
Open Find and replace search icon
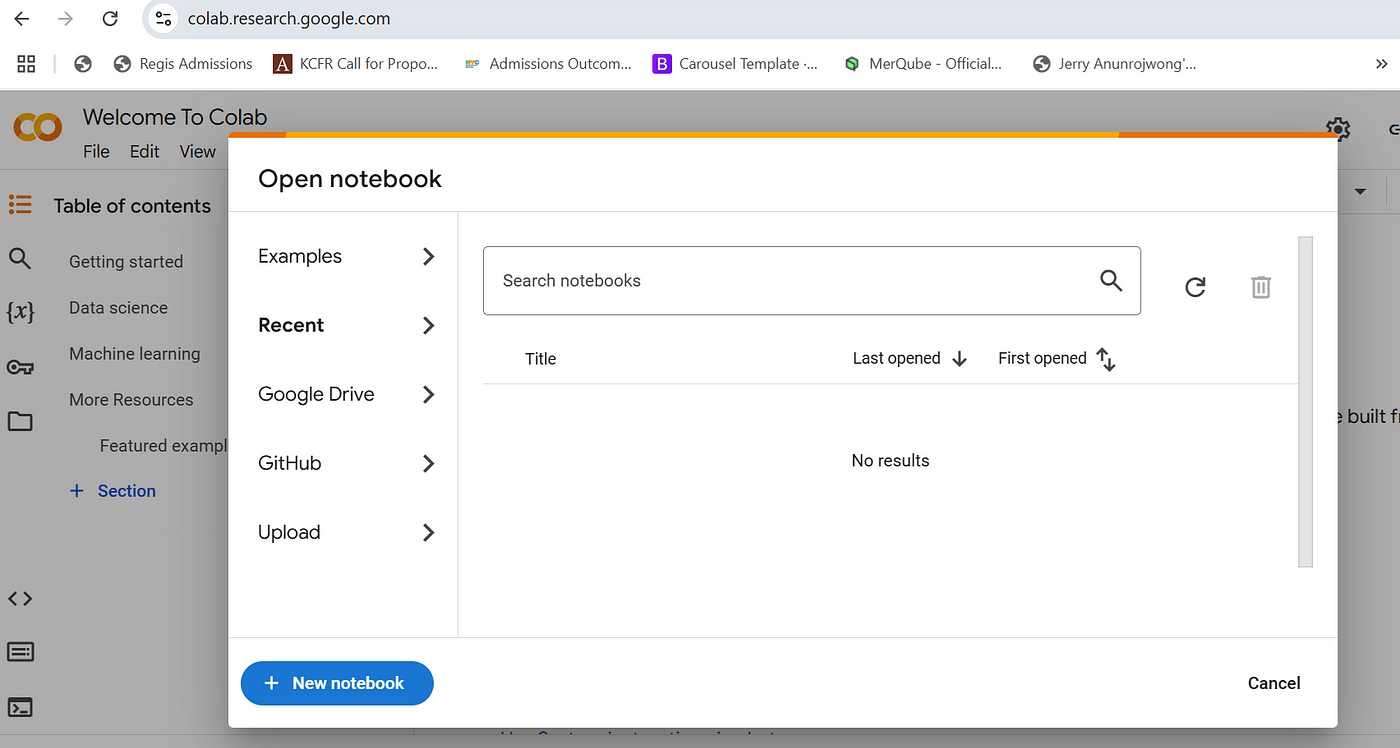click(x=20, y=259)
